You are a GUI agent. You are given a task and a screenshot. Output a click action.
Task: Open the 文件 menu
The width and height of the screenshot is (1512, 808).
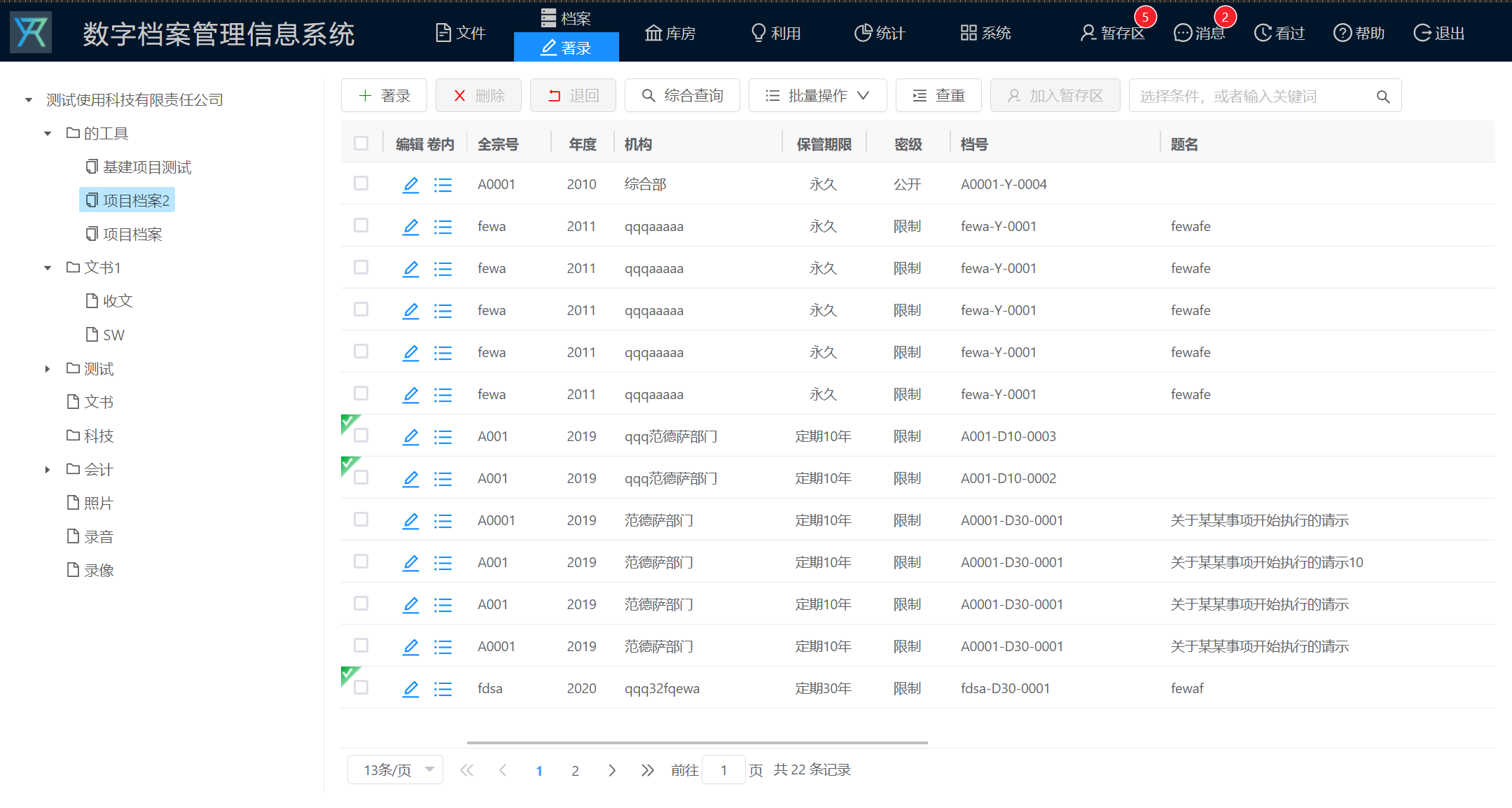[x=461, y=33]
